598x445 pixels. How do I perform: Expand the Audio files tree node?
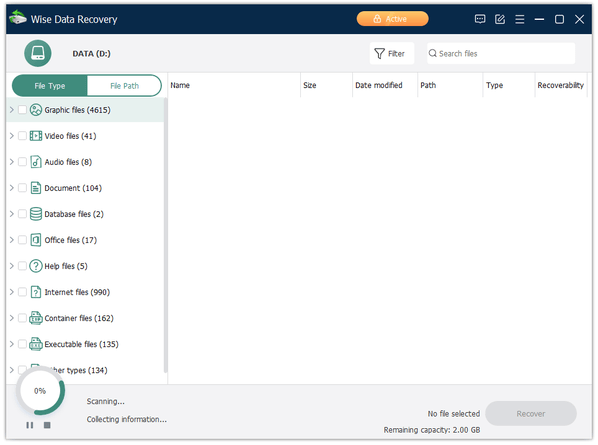click(11, 162)
